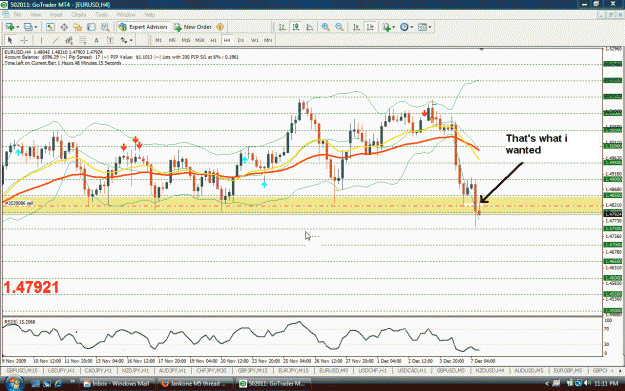
Task: Switch chart to D1 timeframe
Action: coord(240,40)
